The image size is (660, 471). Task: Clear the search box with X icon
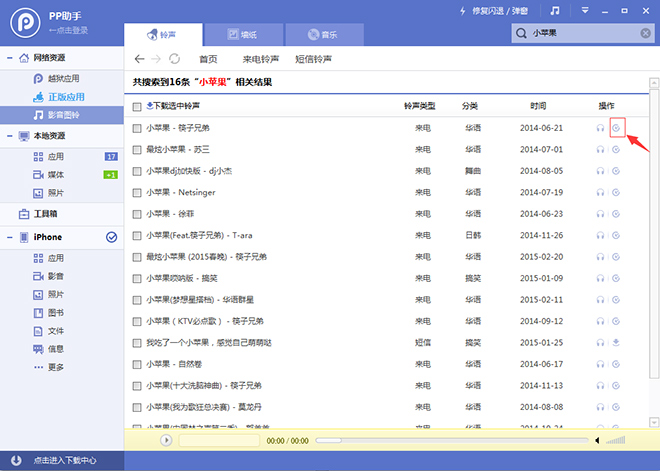click(645, 33)
